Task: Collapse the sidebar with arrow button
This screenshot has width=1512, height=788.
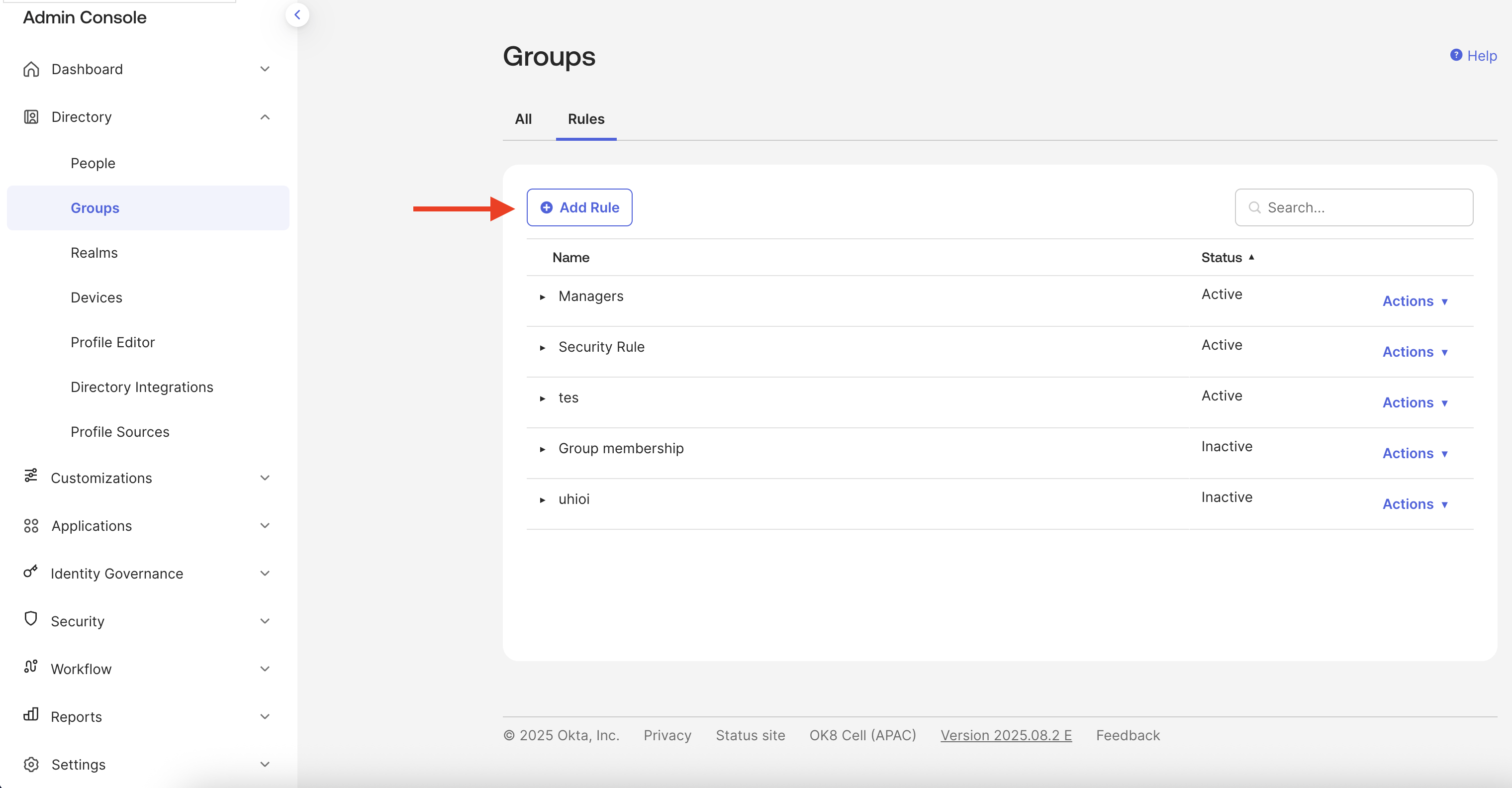Action: tap(297, 15)
